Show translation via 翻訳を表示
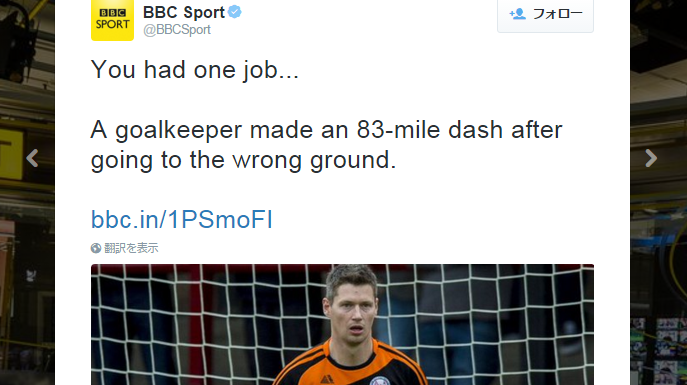687x385 pixels. [x=131, y=248]
